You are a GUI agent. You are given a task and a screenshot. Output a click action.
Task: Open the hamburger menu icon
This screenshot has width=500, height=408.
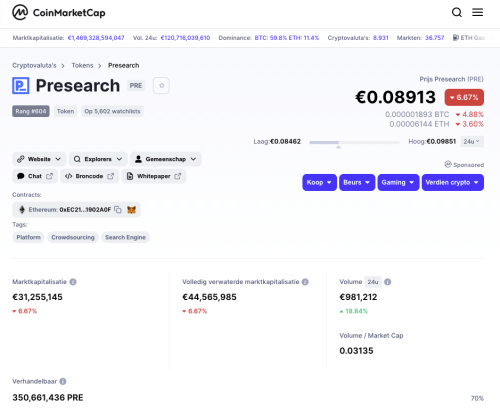click(x=477, y=13)
